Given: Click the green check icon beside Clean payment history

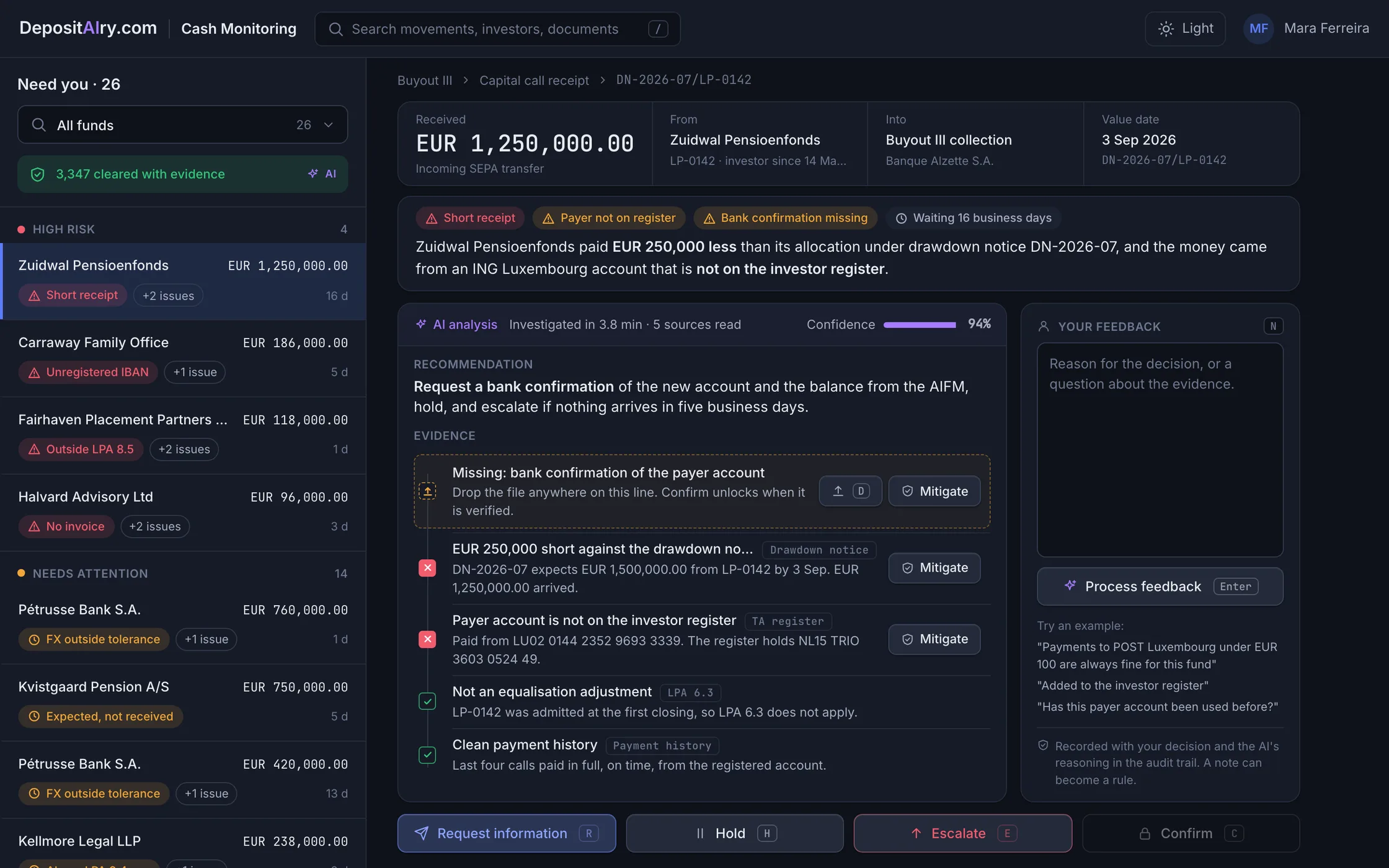Looking at the screenshot, I should coord(427,755).
